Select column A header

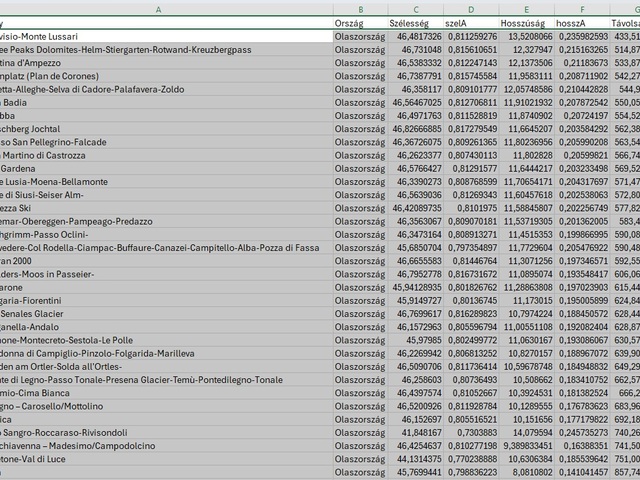(165, 9)
